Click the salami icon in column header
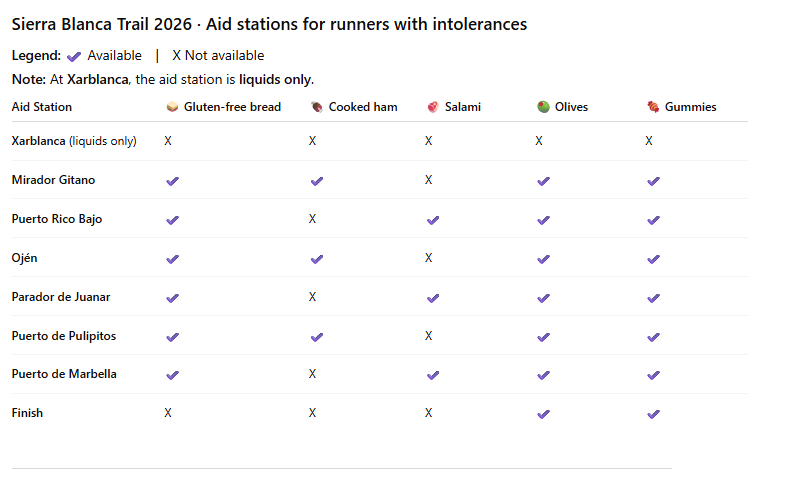The height and width of the screenshot is (488, 788). [432, 107]
